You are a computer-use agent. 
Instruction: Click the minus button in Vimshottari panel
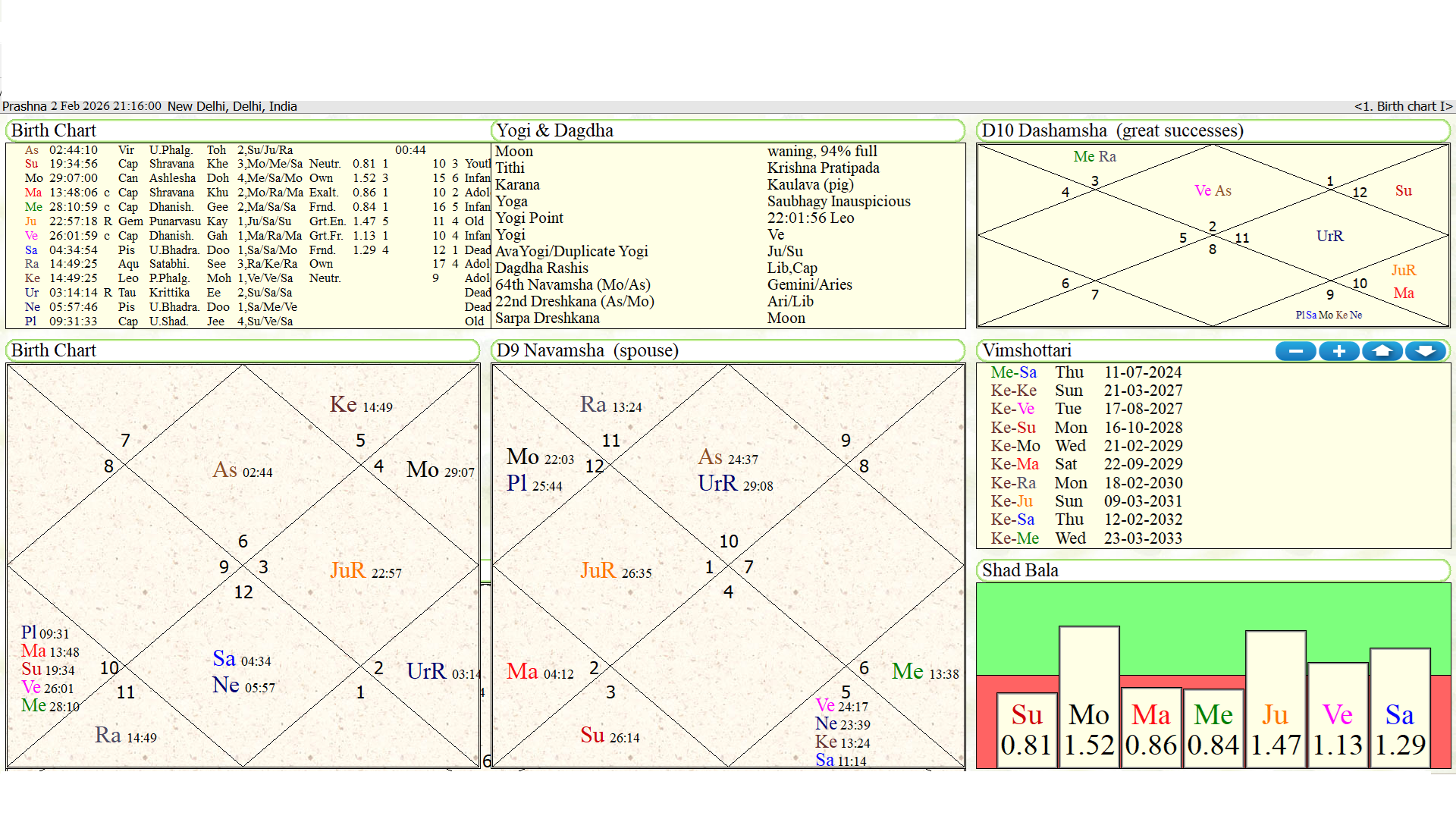point(1295,351)
